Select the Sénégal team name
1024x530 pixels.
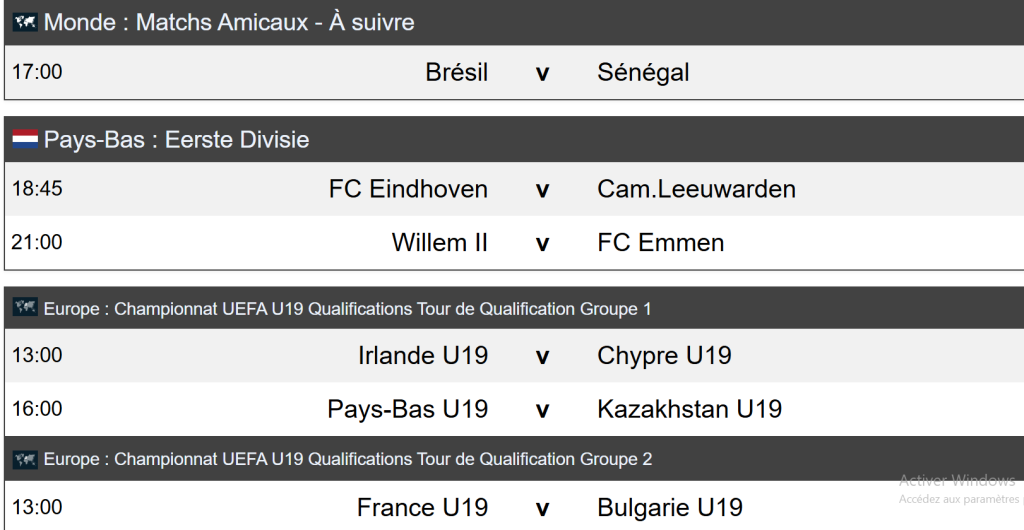pos(643,72)
